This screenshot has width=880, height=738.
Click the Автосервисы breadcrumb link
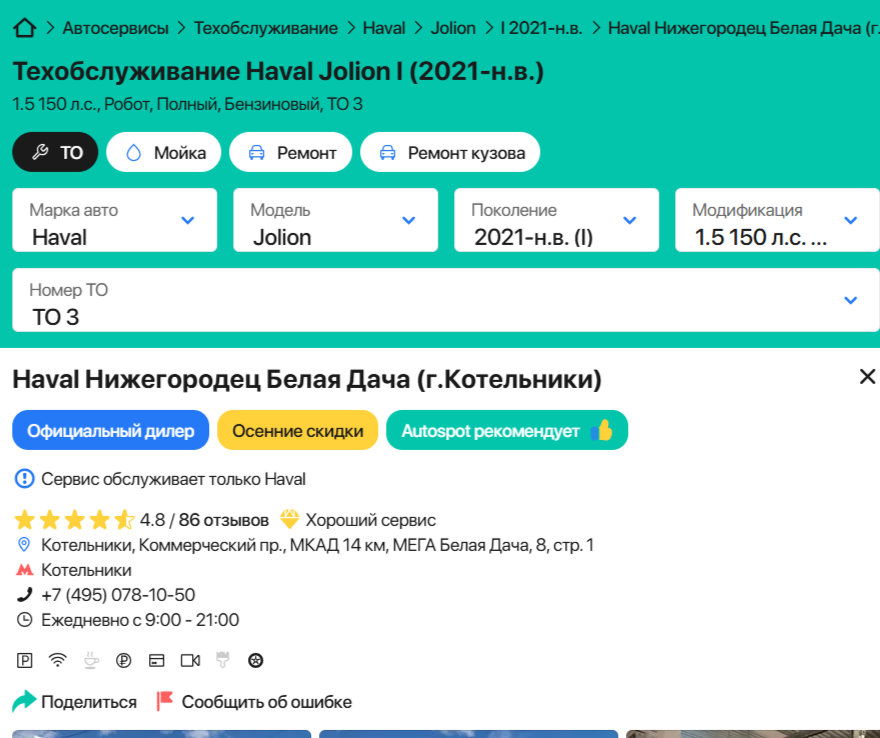pyautogui.click(x=116, y=28)
